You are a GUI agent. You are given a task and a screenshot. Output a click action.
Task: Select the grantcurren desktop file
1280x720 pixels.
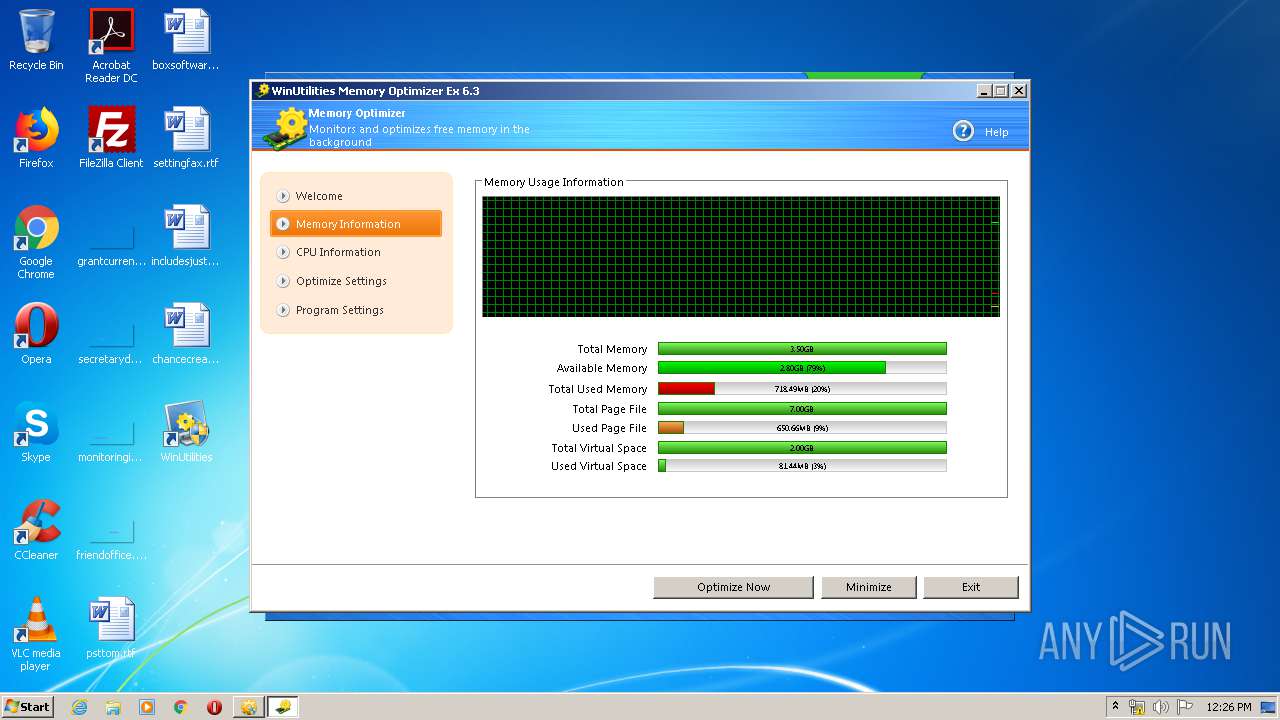(x=111, y=236)
